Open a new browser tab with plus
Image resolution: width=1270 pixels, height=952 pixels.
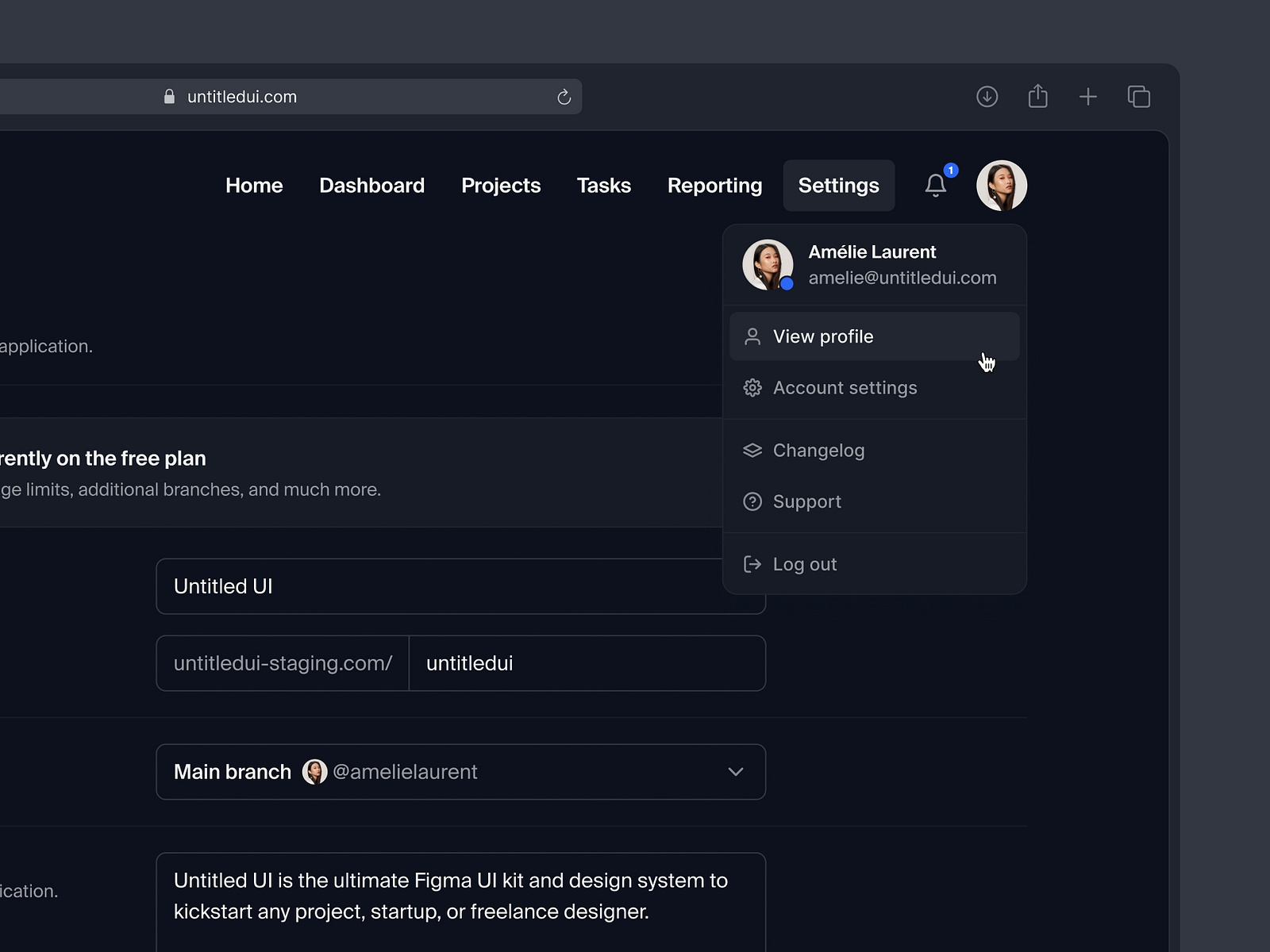[x=1088, y=96]
